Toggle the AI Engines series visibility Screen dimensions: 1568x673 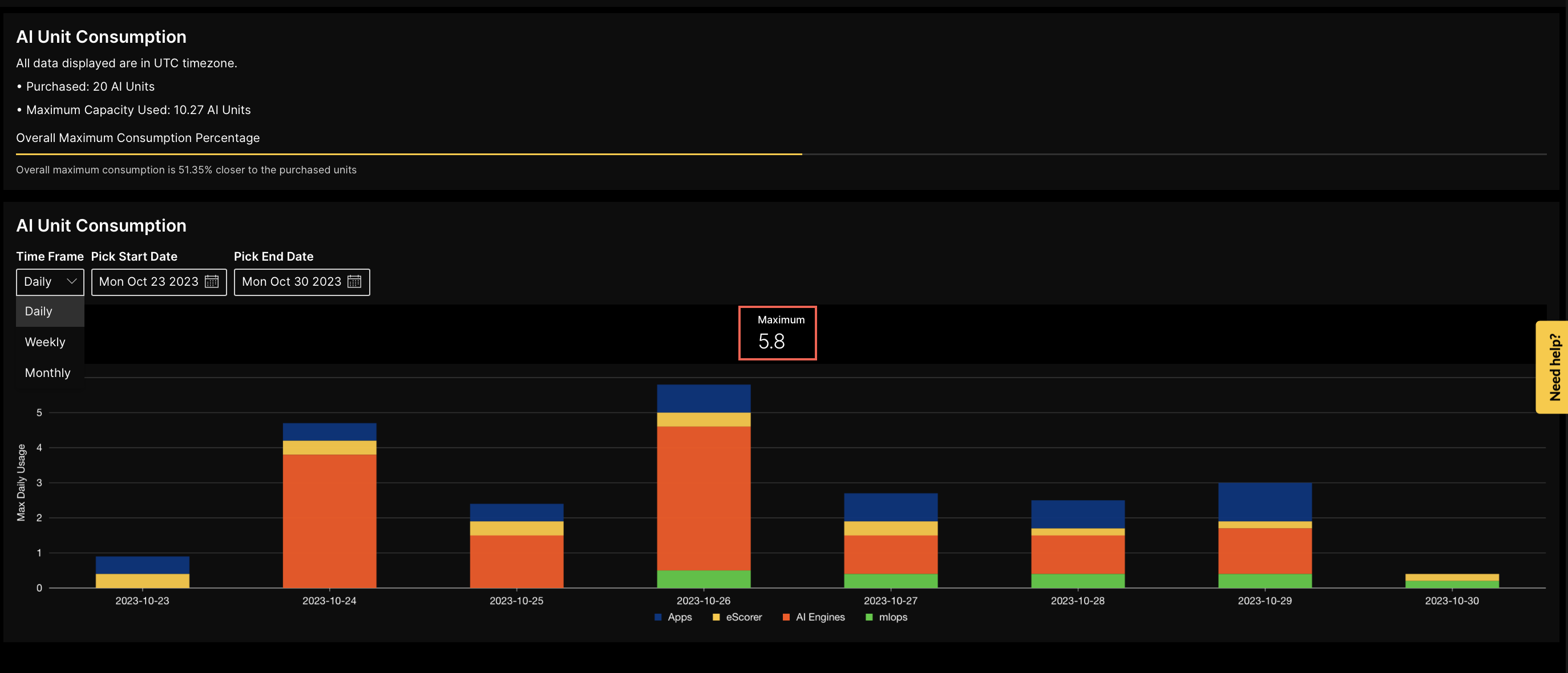(x=813, y=617)
